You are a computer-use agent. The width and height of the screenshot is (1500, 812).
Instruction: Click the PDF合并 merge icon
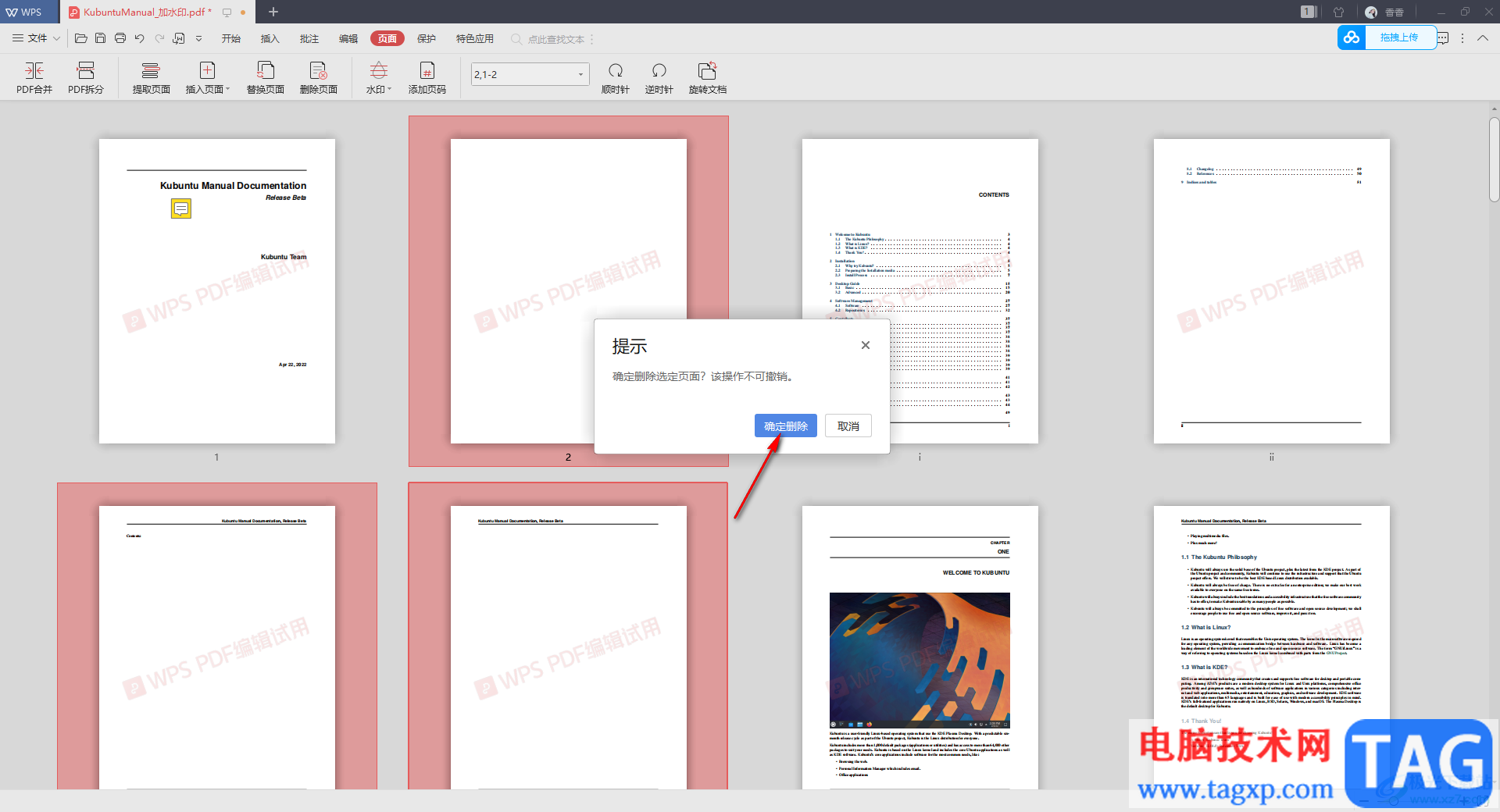pos(34,78)
